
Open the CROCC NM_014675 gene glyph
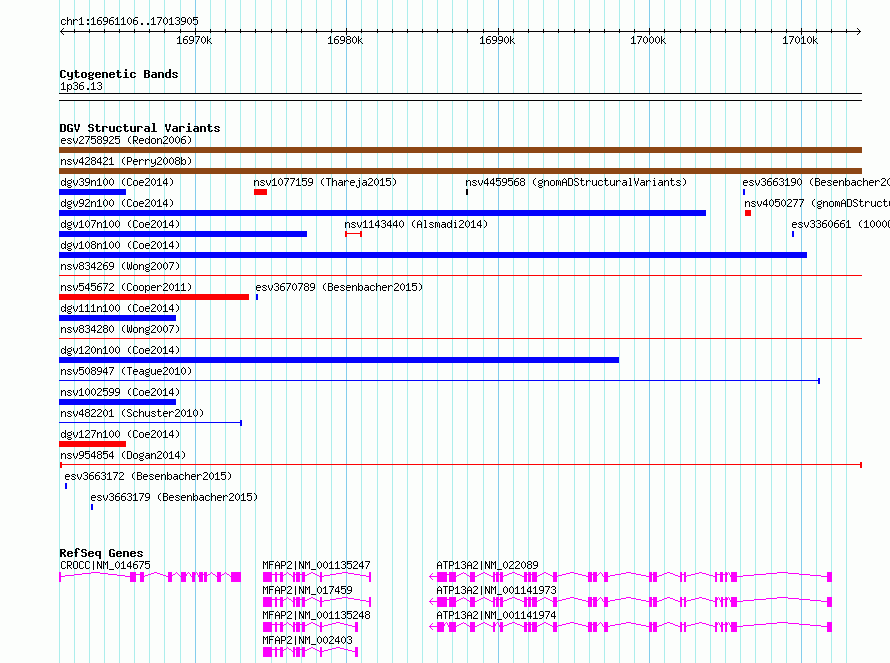[x=150, y=577]
